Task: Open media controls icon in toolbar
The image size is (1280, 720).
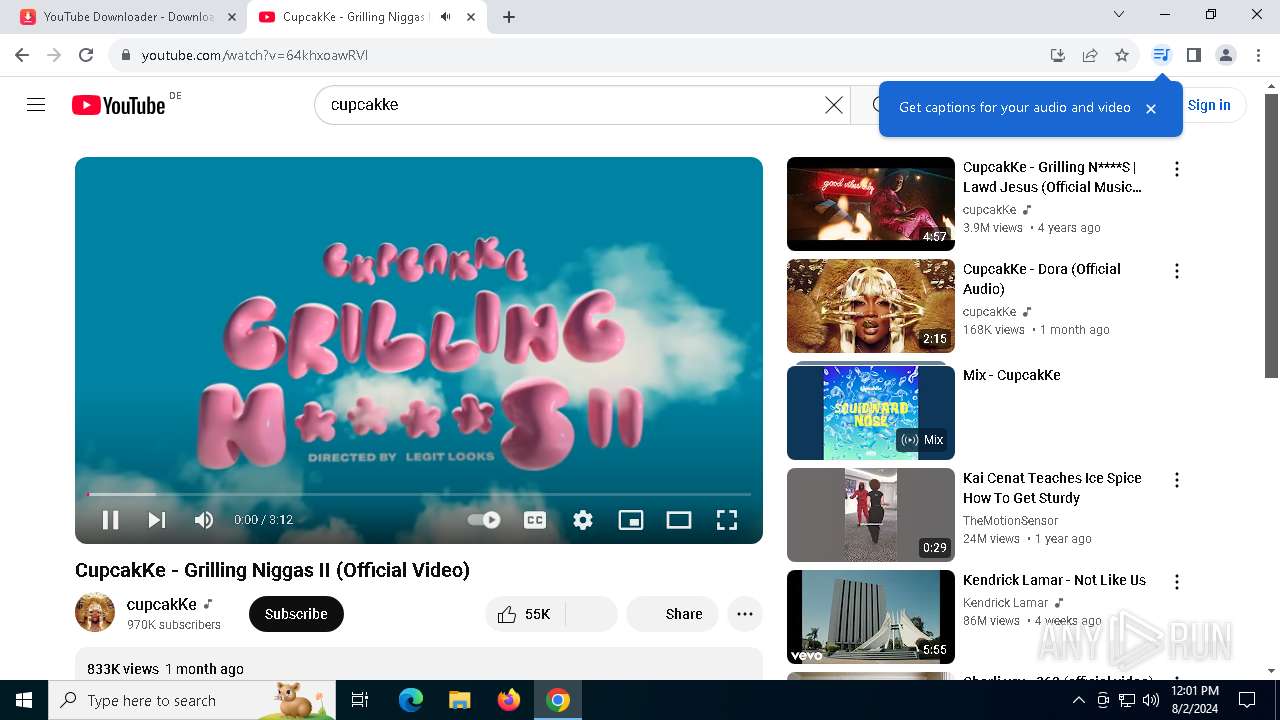Action: pos(1161,55)
